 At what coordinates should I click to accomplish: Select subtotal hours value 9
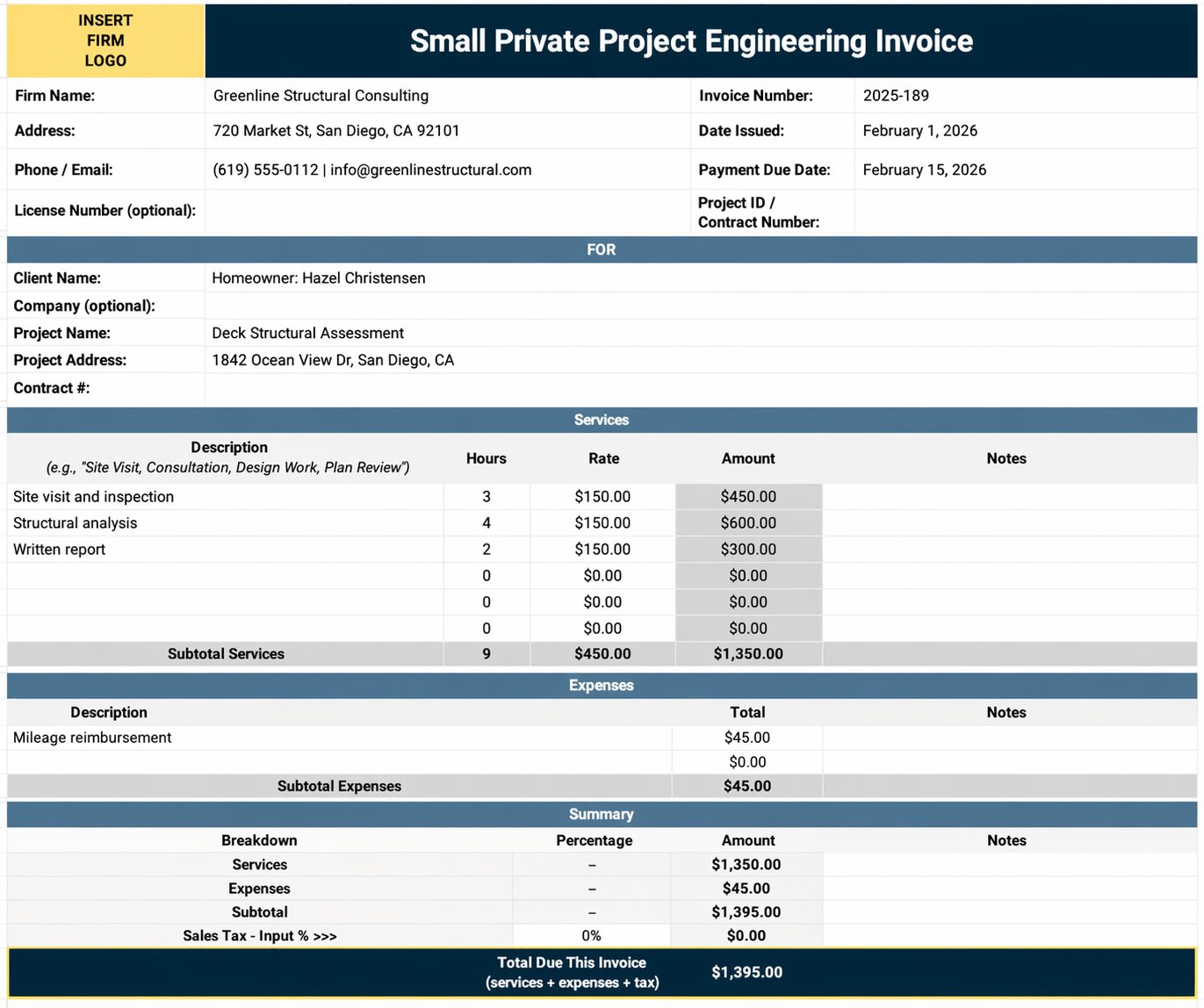[487, 654]
